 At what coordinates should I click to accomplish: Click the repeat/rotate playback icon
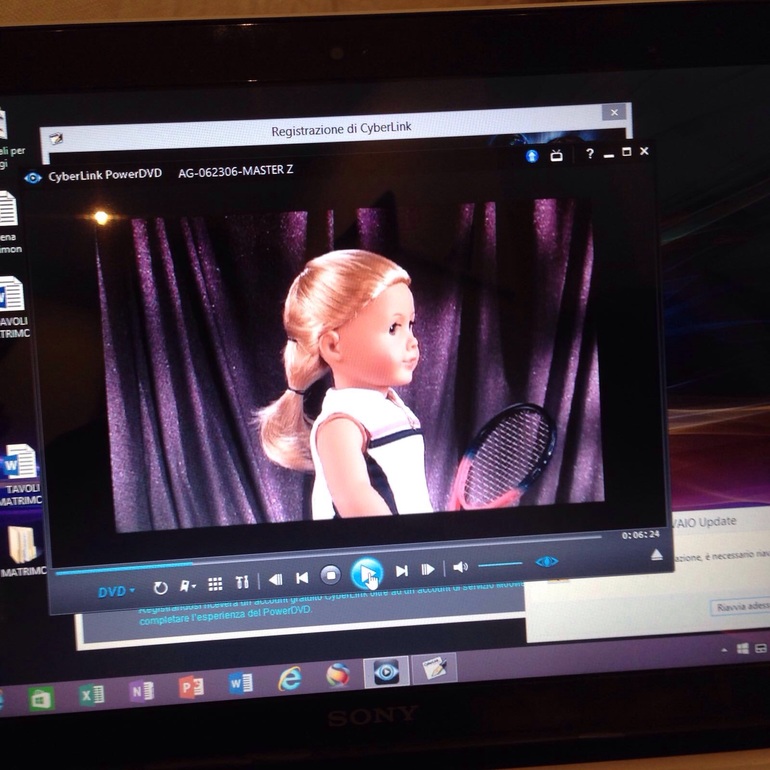(x=160, y=588)
